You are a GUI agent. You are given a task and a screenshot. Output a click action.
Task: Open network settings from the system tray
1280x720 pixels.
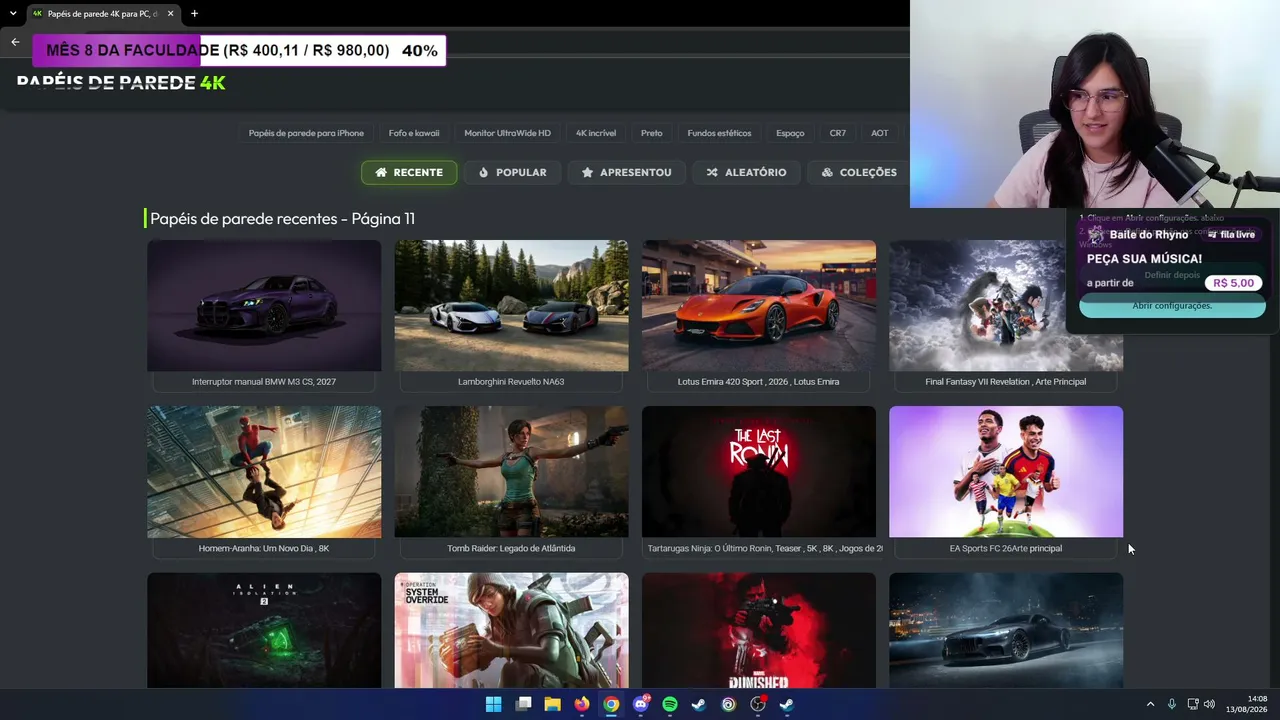(1192, 704)
